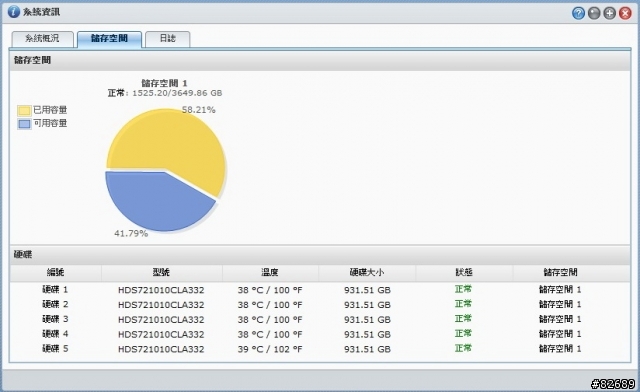The image size is (640, 392).
Task: Click the maximize plus round icon
Action: [609, 13]
